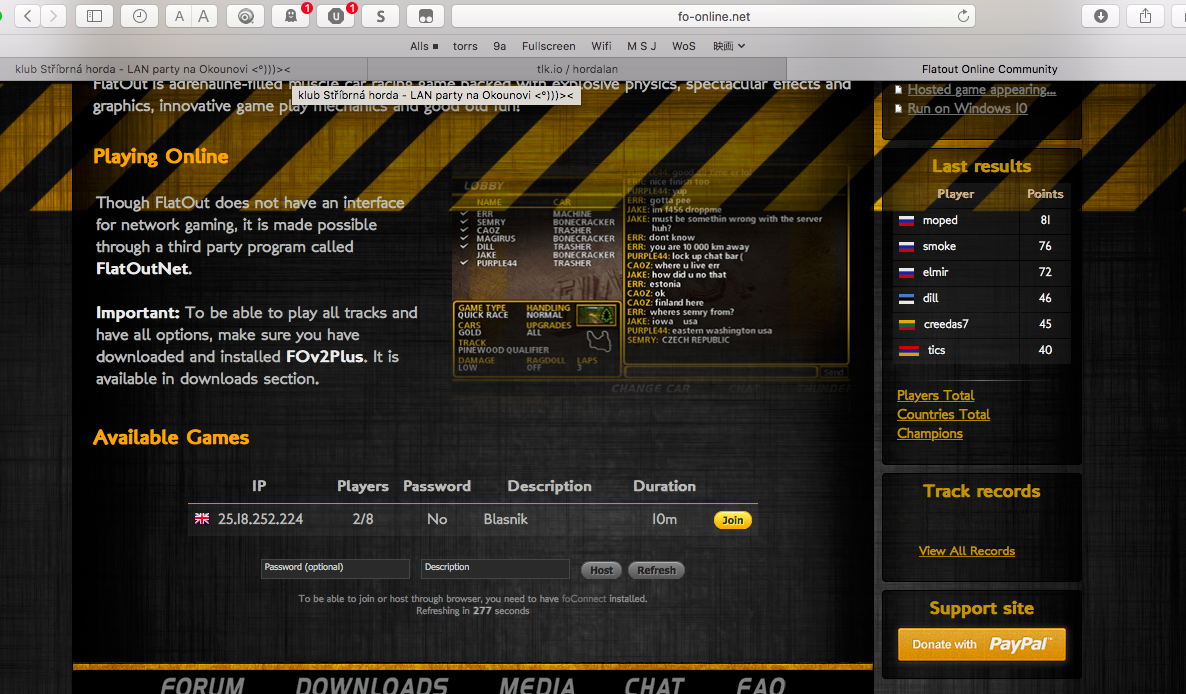Open the Share sheet icon
1186x694 pixels.
(1146, 16)
